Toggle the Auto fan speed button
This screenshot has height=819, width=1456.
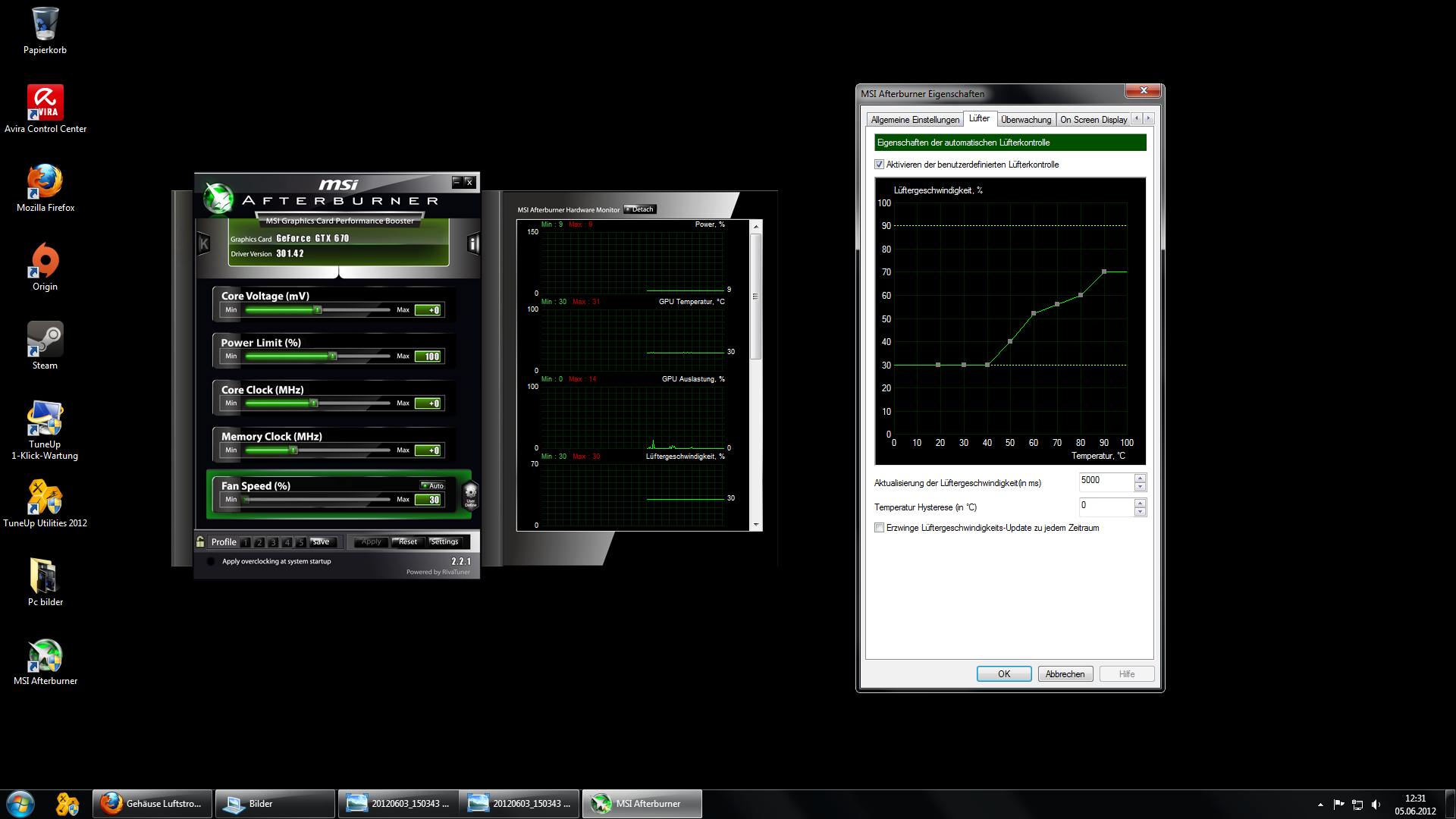click(434, 485)
